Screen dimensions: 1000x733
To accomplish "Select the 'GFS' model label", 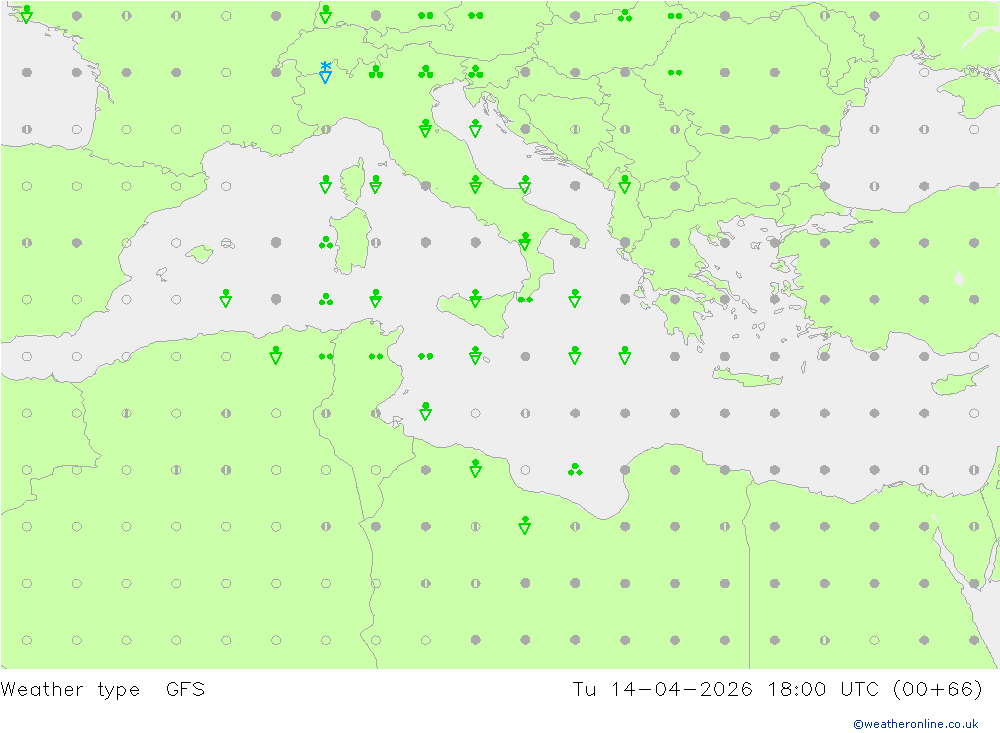I will (186, 690).
